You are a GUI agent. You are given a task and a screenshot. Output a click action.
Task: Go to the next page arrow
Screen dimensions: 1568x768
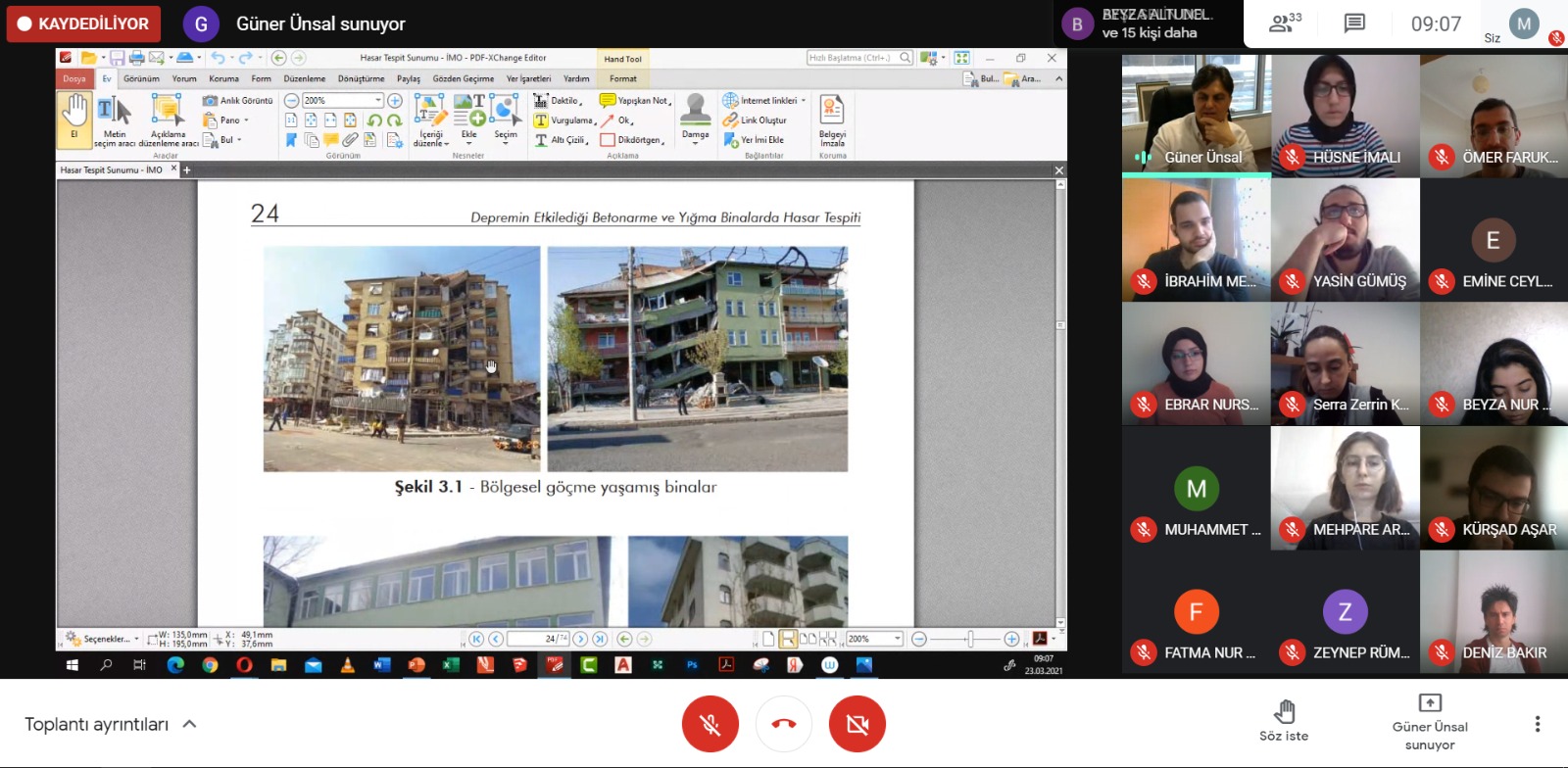[580, 639]
